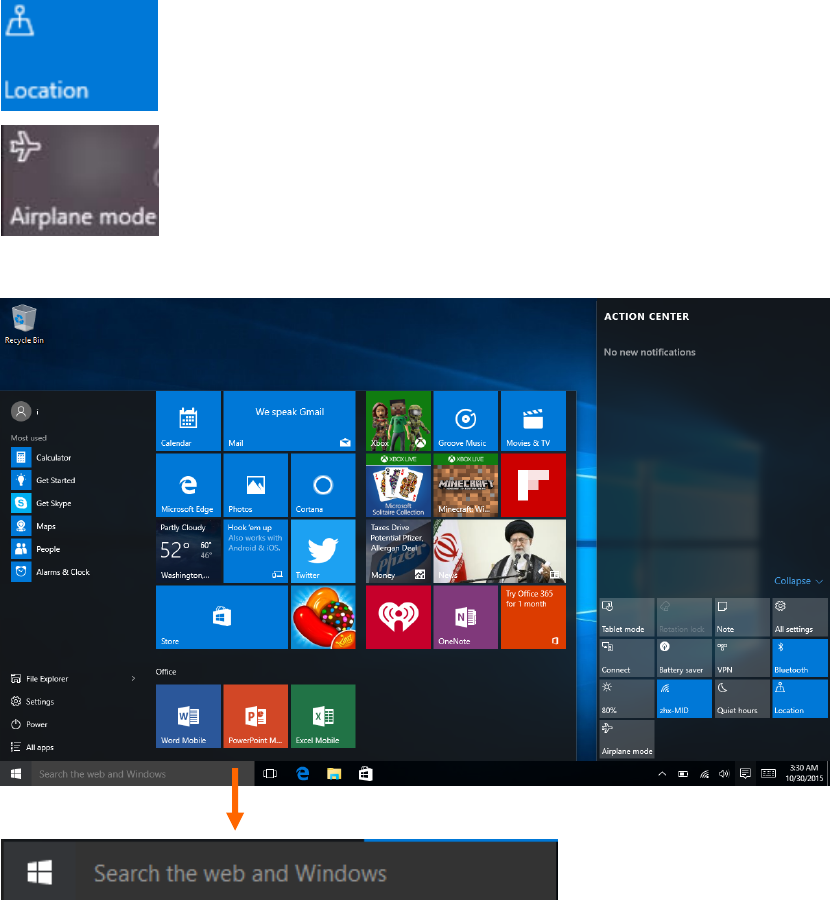Viewport: 830px width, 900px height.
Task: Click the Action Center notification tray icon
Action: pos(745,774)
